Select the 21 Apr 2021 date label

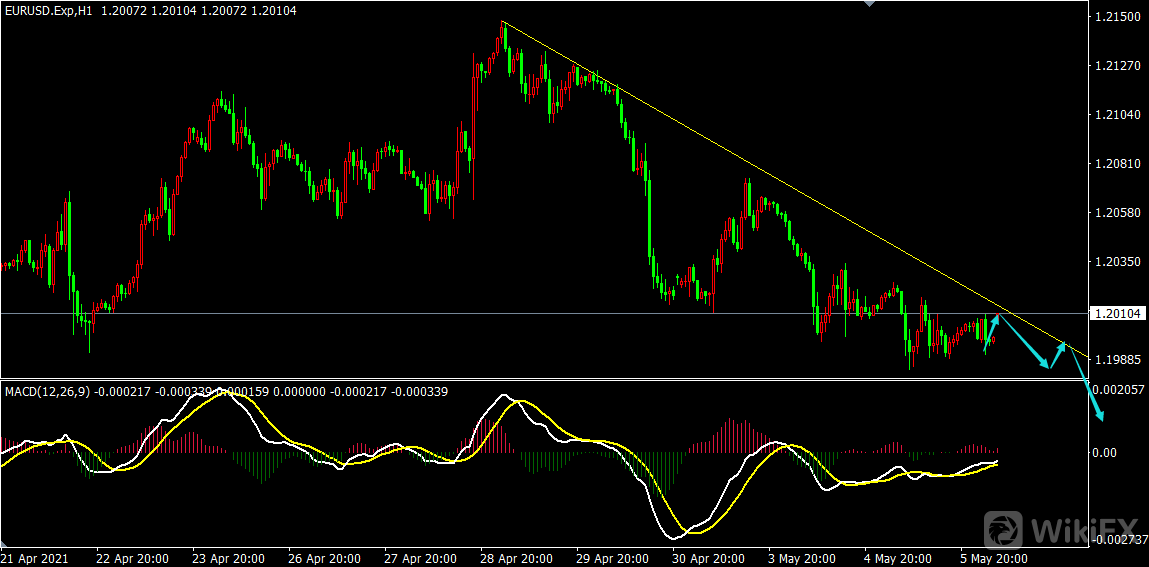point(36,558)
